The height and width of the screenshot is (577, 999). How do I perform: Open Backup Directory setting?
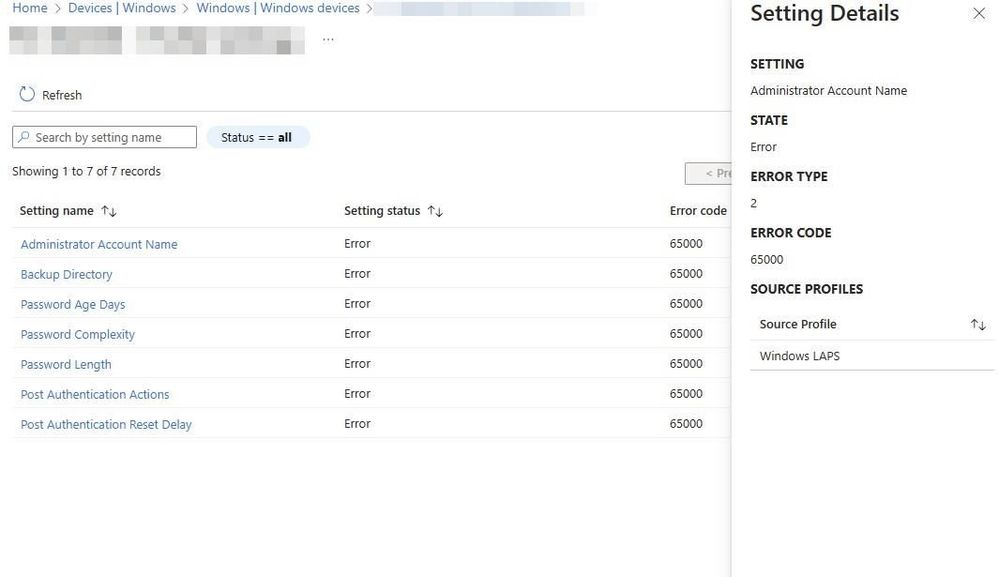click(x=66, y=274)
